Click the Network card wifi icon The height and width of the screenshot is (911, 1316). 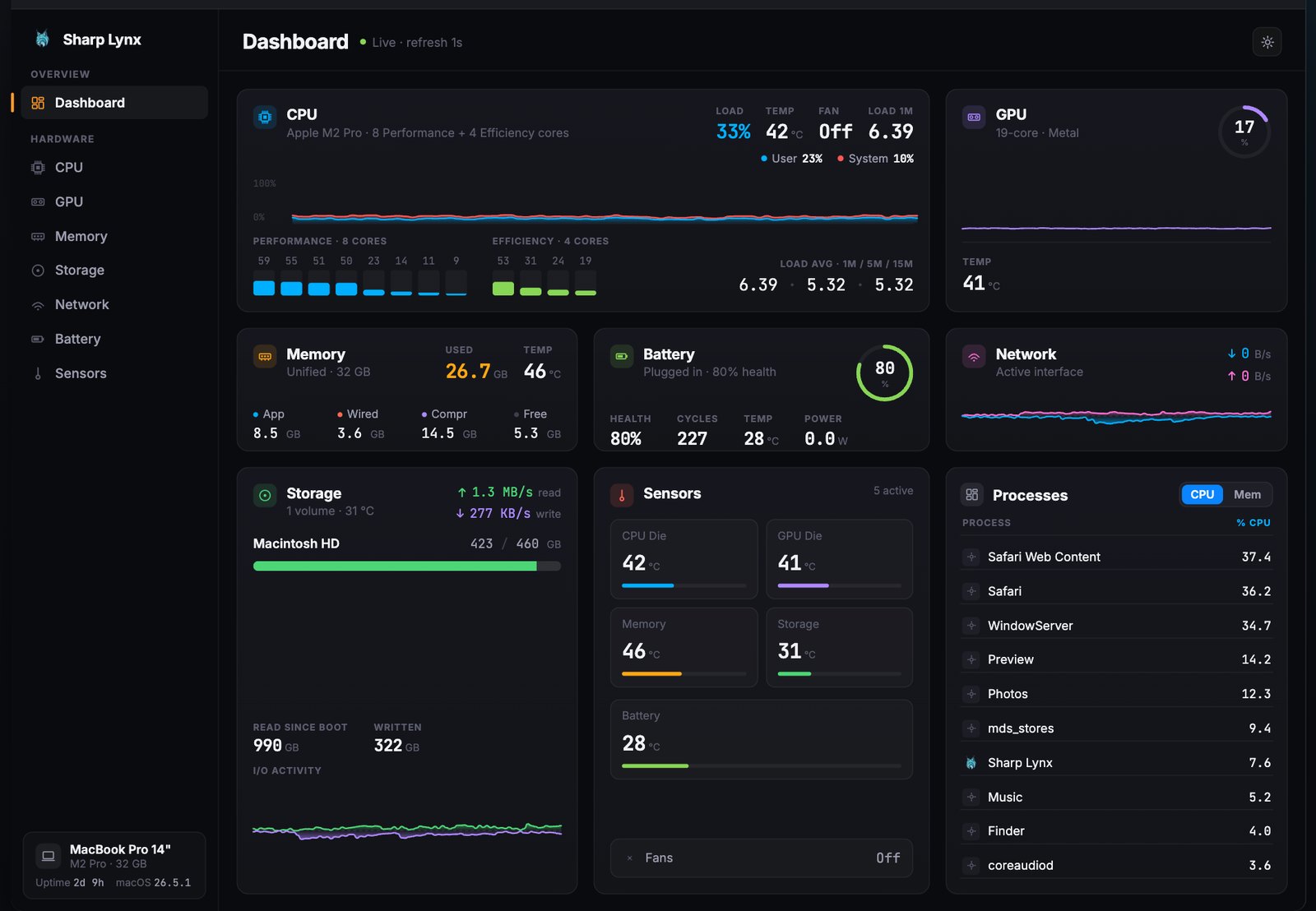click(974, 357)
